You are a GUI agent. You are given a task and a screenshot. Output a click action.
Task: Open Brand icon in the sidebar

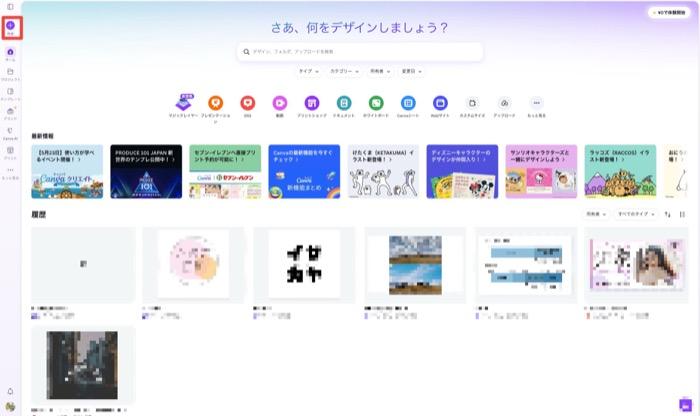click(10, 111)
